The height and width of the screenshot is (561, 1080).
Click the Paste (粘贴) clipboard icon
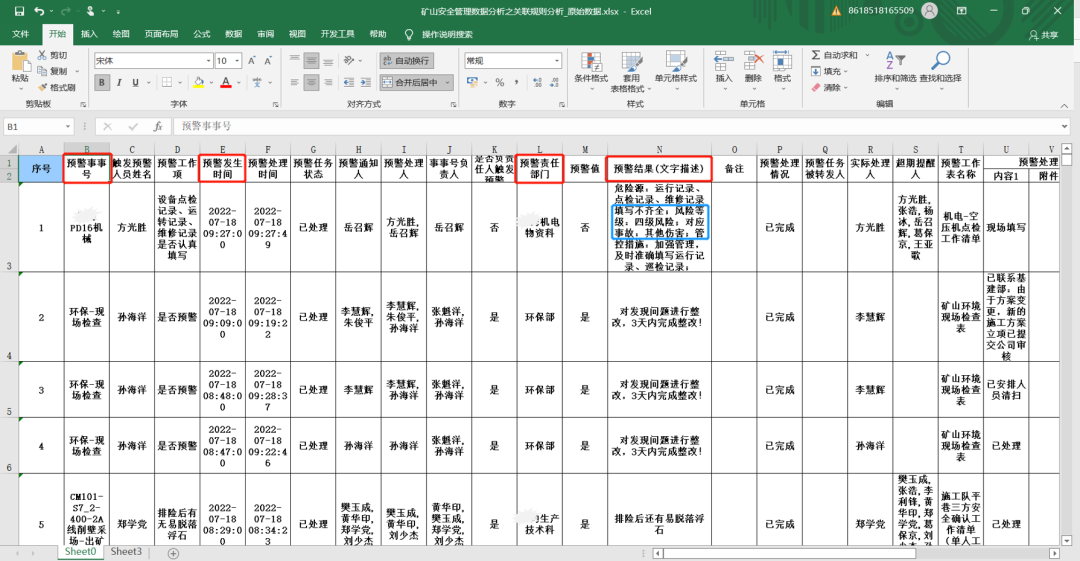(20, 62)
